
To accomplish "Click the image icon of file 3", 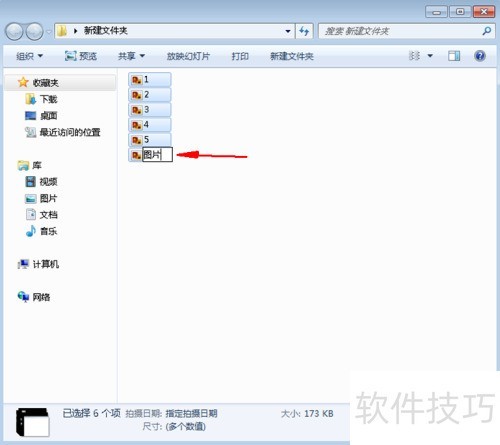I will (136, 110).
